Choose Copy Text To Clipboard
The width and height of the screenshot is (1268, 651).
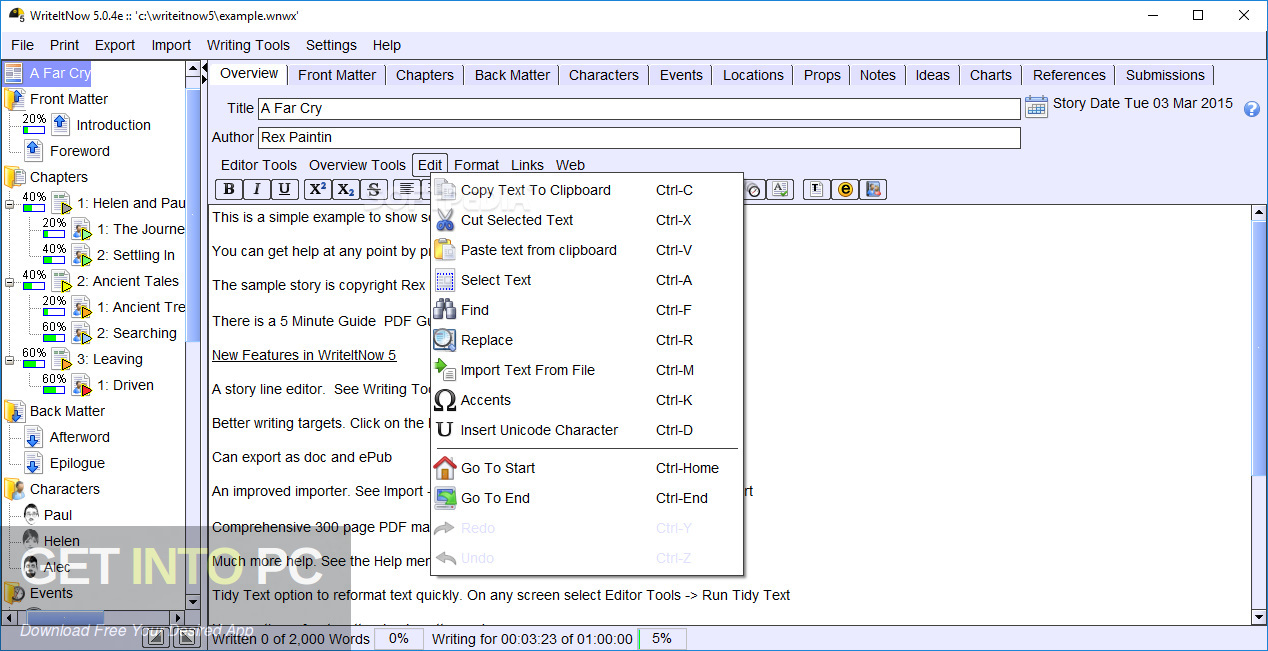pyautogui.click(x=587, y=190)
